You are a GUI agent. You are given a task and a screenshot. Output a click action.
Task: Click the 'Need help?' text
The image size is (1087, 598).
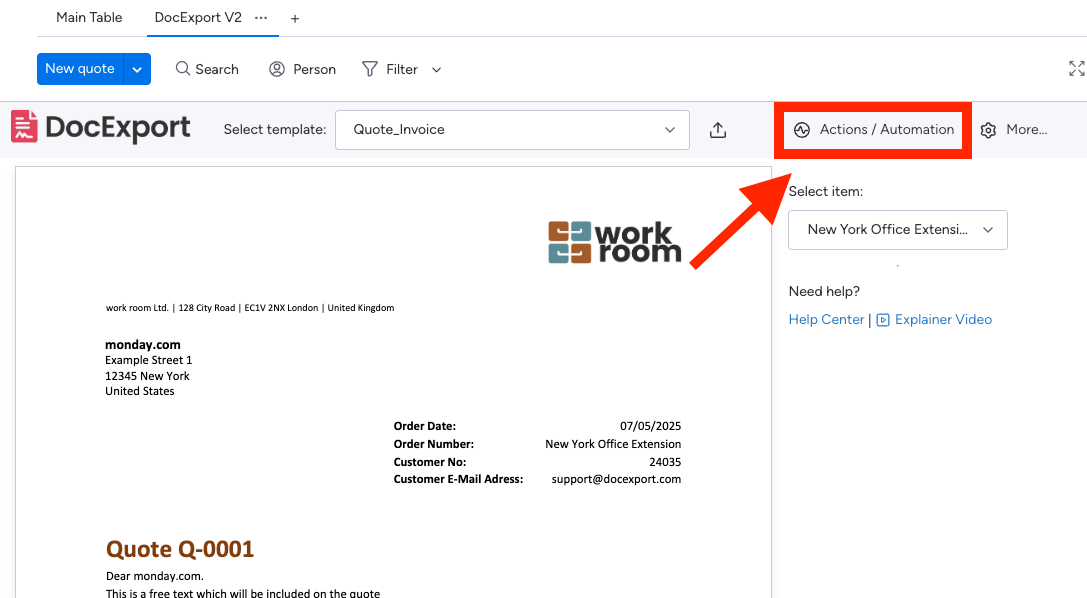pyautogui.click(x=824, y=292)
